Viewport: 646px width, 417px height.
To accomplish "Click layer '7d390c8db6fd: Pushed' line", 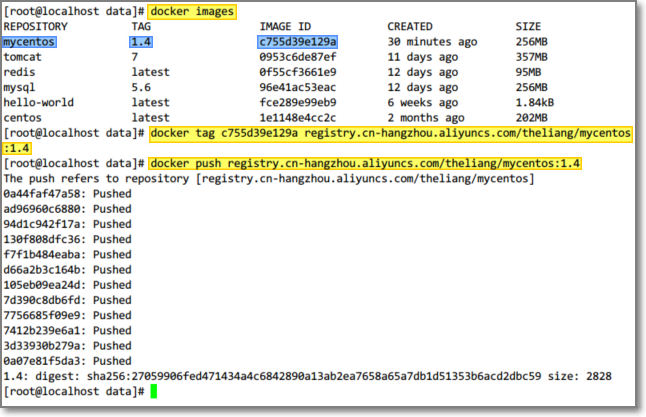I will coord(68,300).
